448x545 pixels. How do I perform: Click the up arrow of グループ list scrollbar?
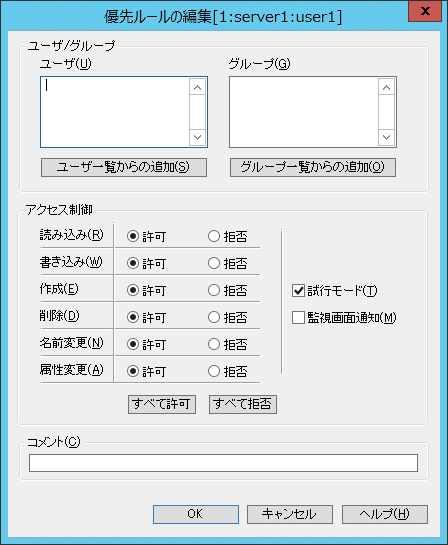coord(386,87)
